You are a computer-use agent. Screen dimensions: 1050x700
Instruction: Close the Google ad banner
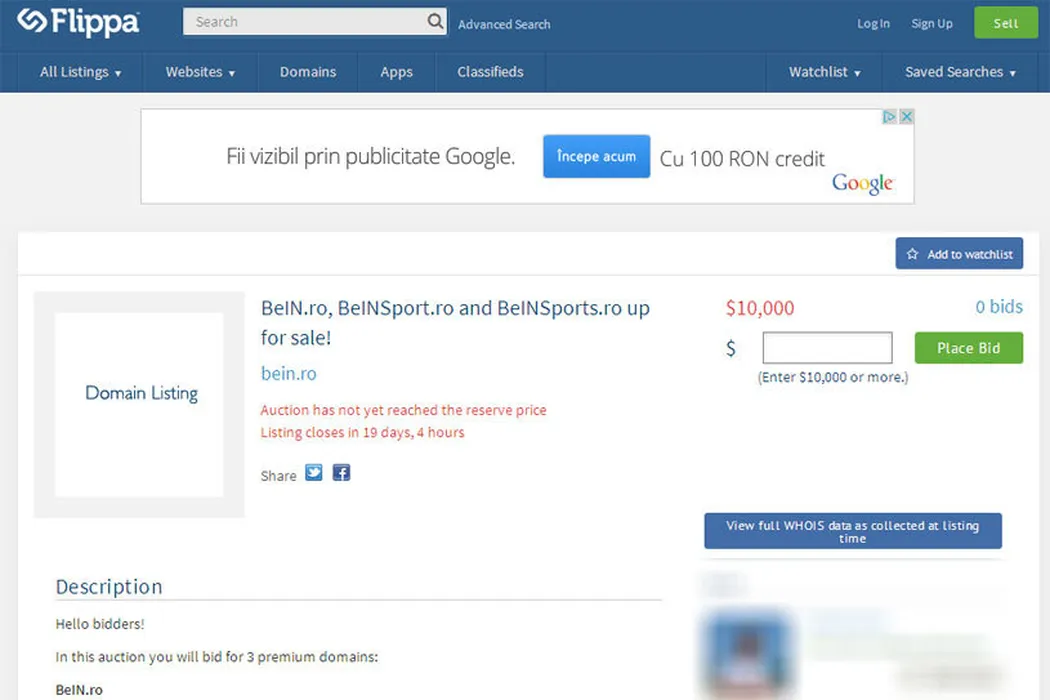click(906, 117)
